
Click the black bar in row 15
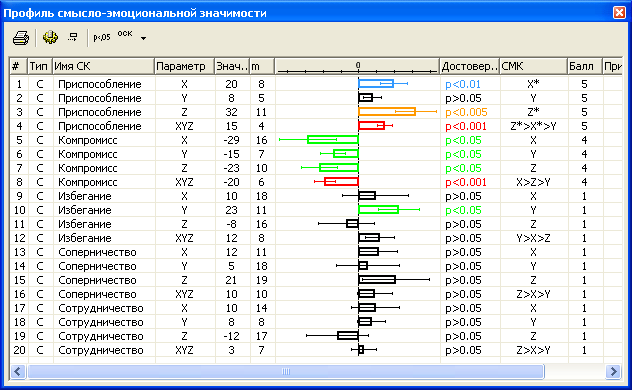click(377, 279)
